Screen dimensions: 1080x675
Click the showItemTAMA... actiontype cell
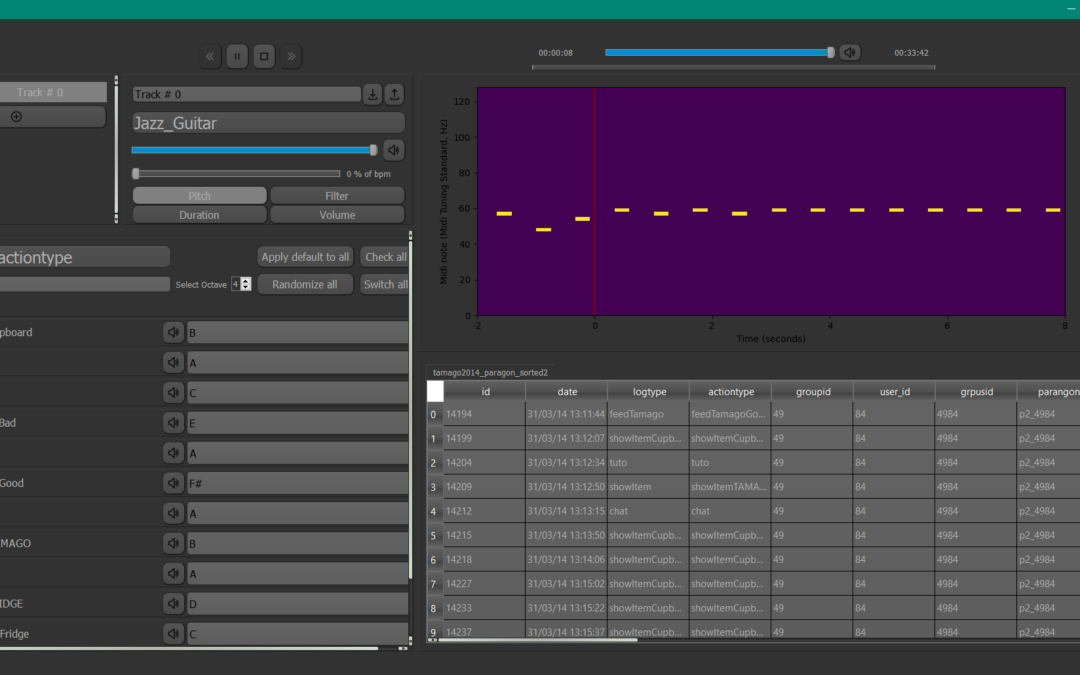click(730, 487)
